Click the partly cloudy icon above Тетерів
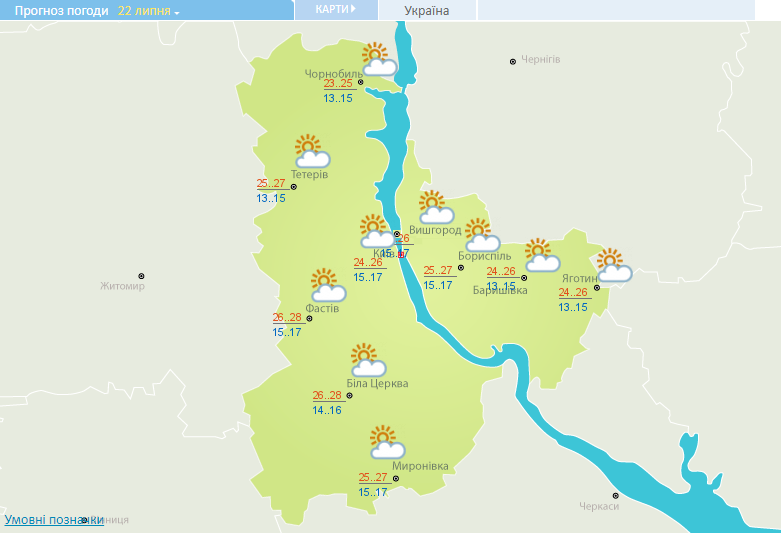 (x=311, y=151)
